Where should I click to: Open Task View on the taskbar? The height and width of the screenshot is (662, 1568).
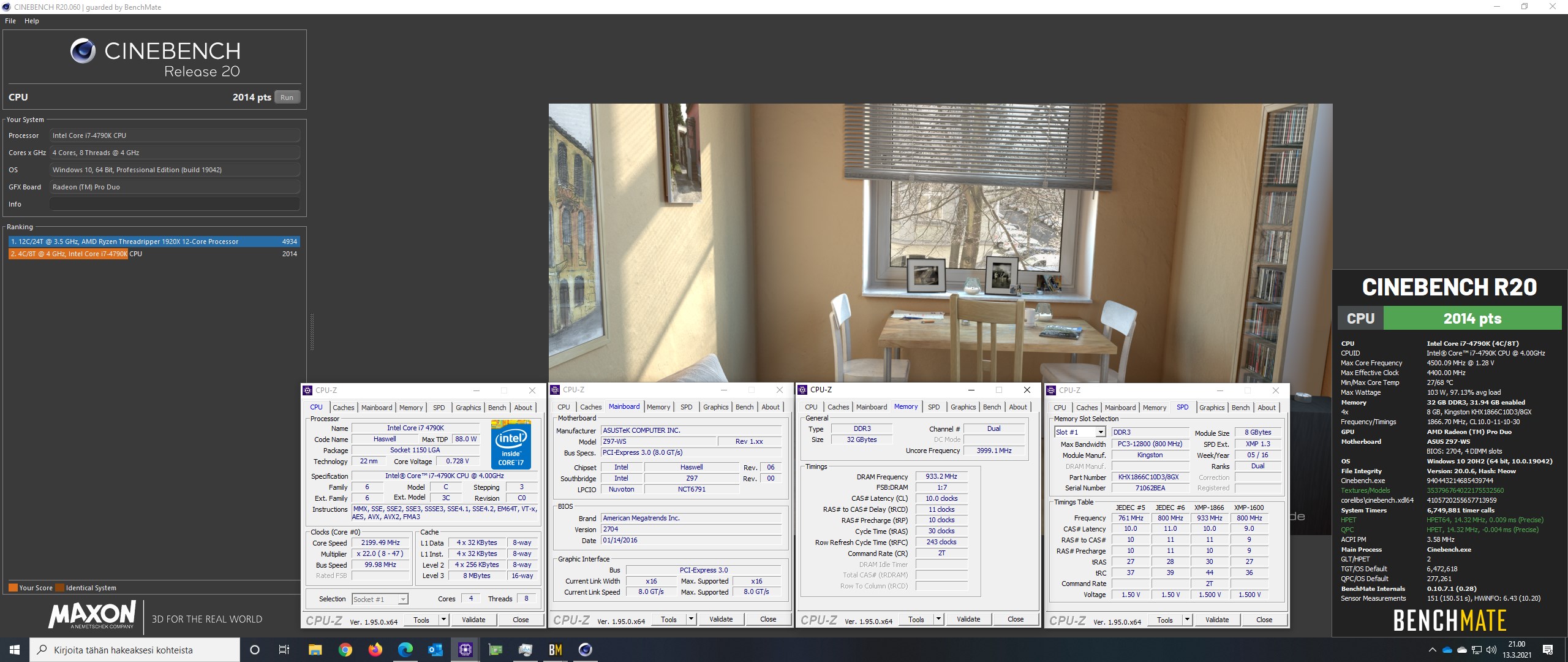(284, 650)
